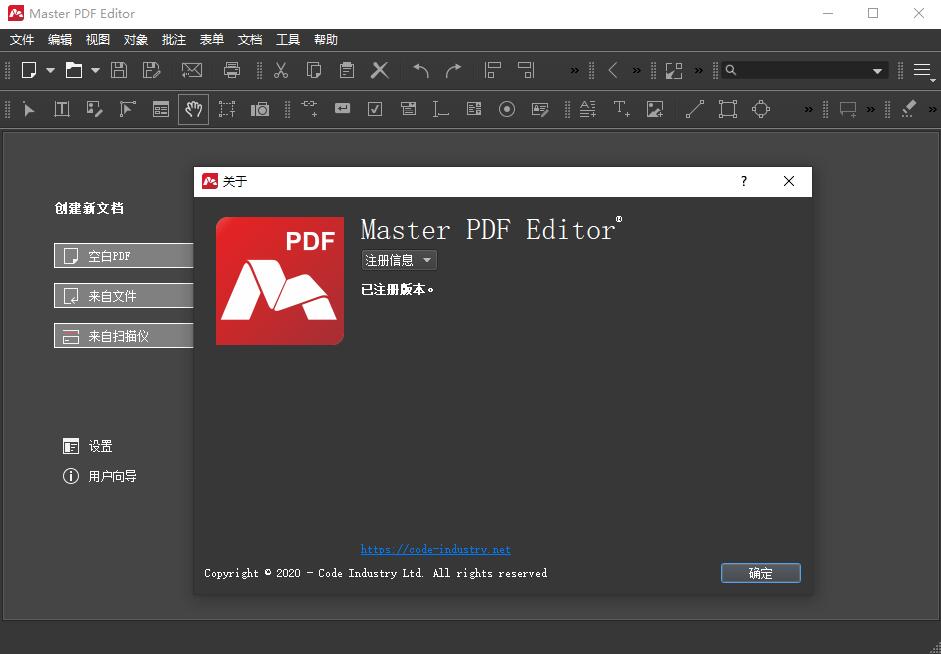Select the Line drawing tool
Viewport: 941px width, 654px height.
(x=695, y=109)
